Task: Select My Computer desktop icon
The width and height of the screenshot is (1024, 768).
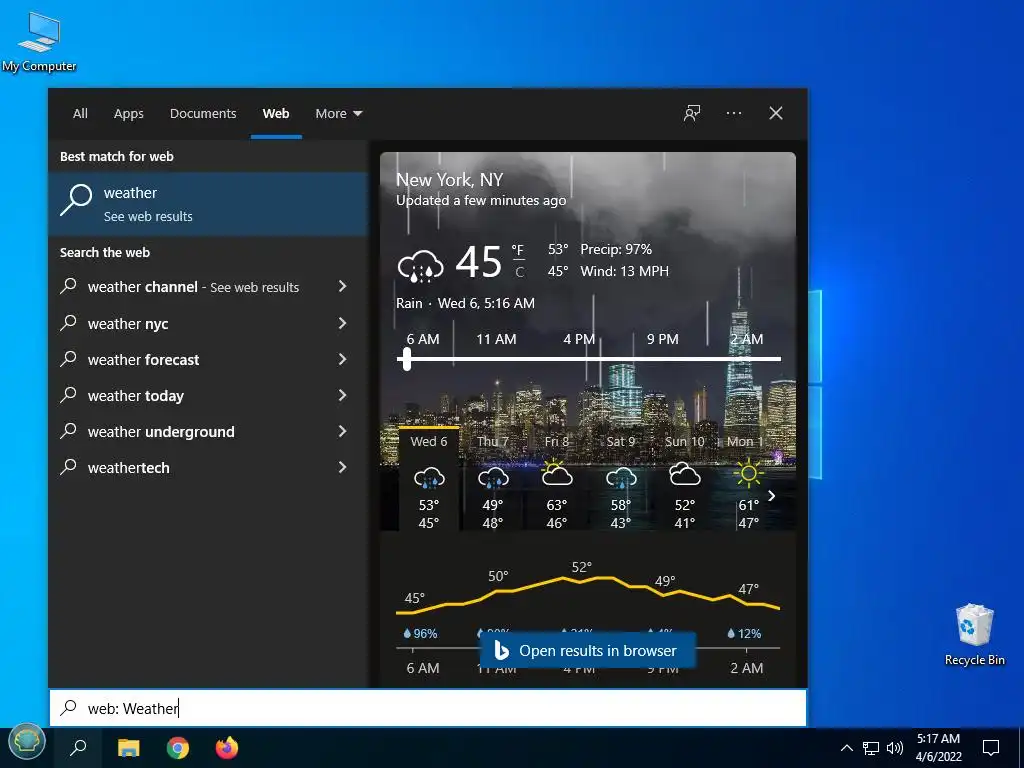Action: tap(39, 42)
